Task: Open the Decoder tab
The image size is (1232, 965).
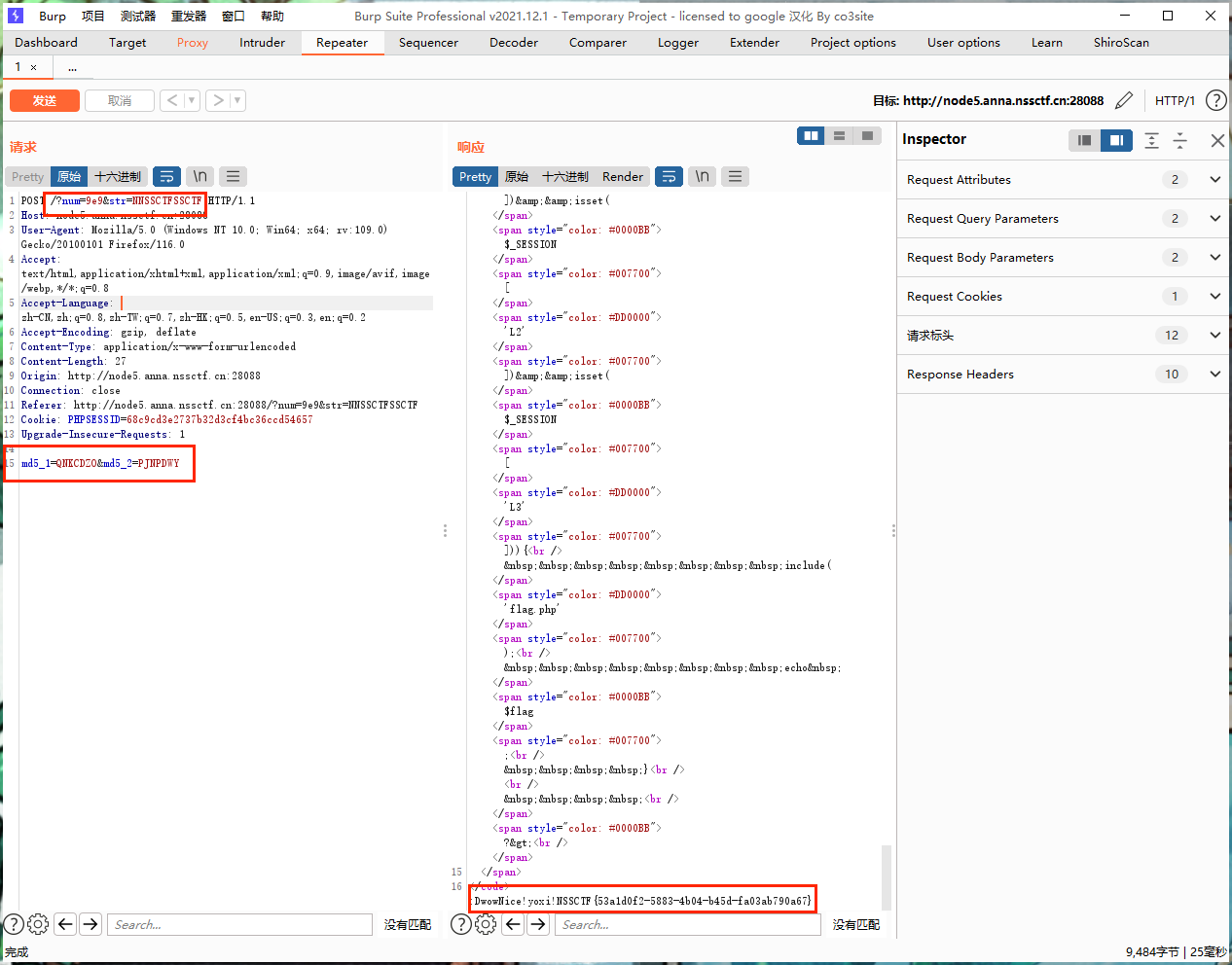Action: tap(514, 42)
